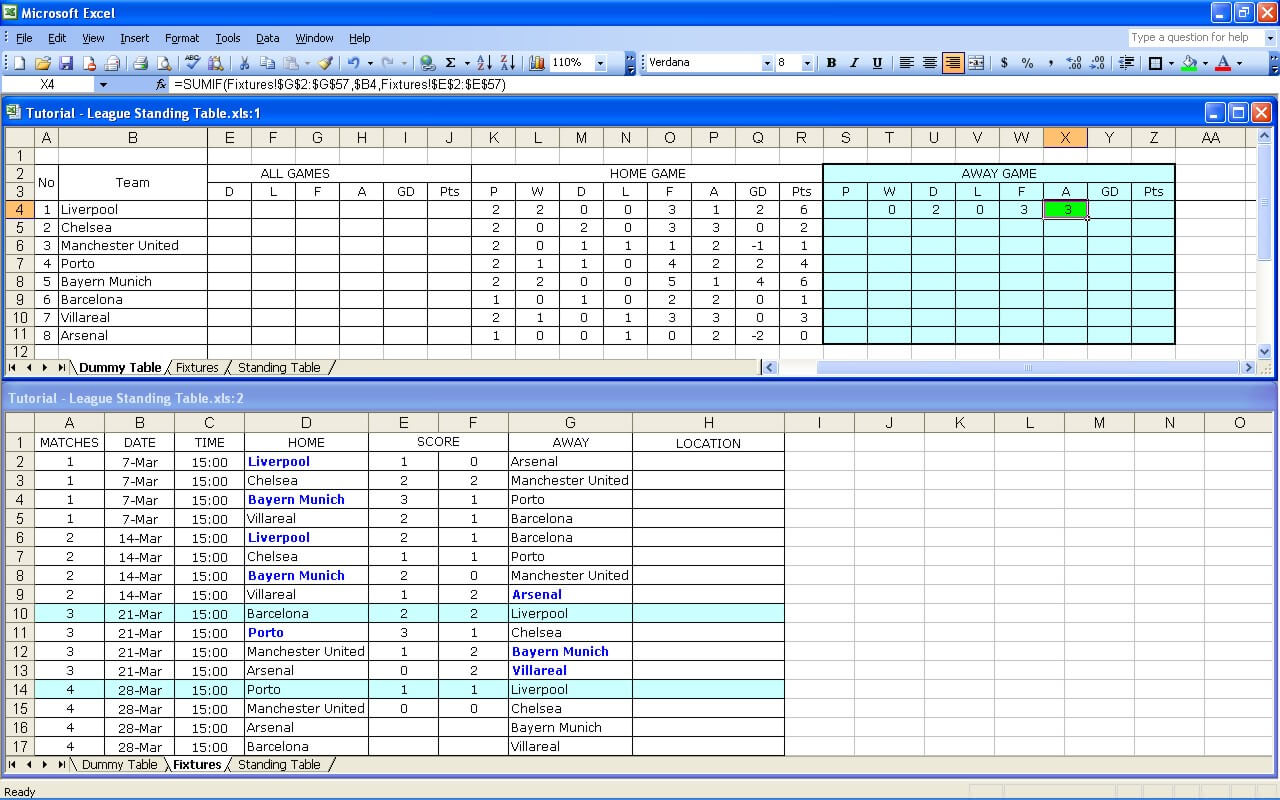Run the ABC Spelling check icon
Viewport: 1280px width, 800px height.
[x=192, y=63]
